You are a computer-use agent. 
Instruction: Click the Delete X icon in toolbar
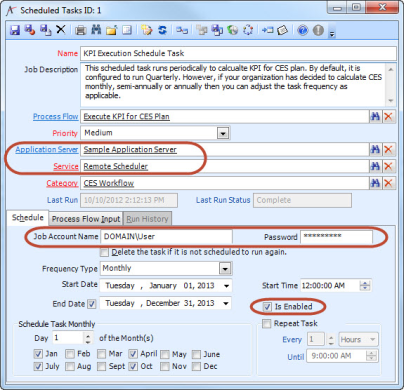tap(61, 30)
